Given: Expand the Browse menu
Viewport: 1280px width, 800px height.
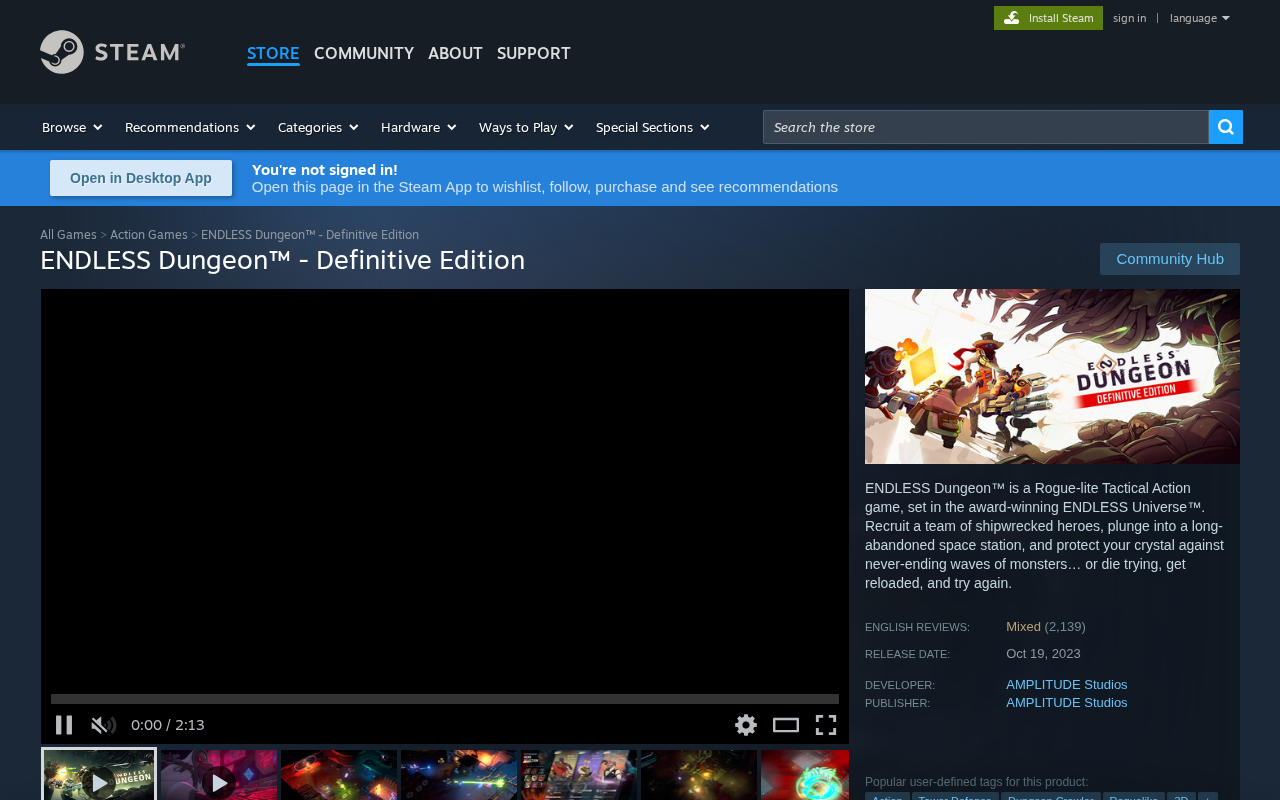Looking at the screenshot, I should click(72, 127).
